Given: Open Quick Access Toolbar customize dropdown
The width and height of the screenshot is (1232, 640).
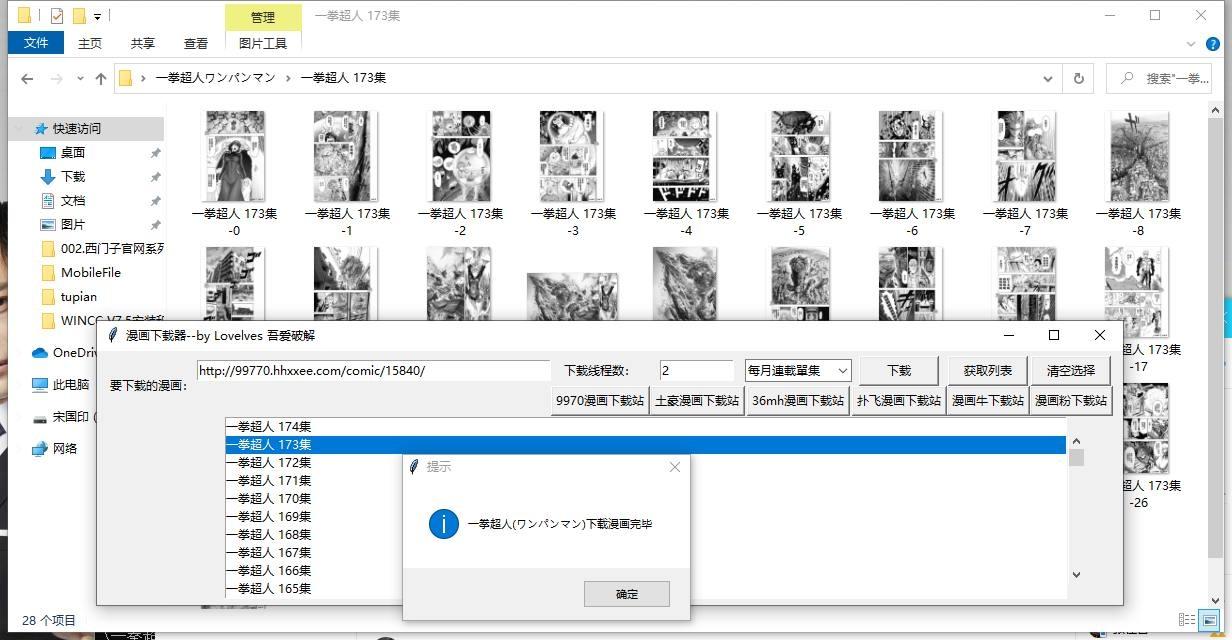Looking at the screenshot, I should [x=97, y=17].
